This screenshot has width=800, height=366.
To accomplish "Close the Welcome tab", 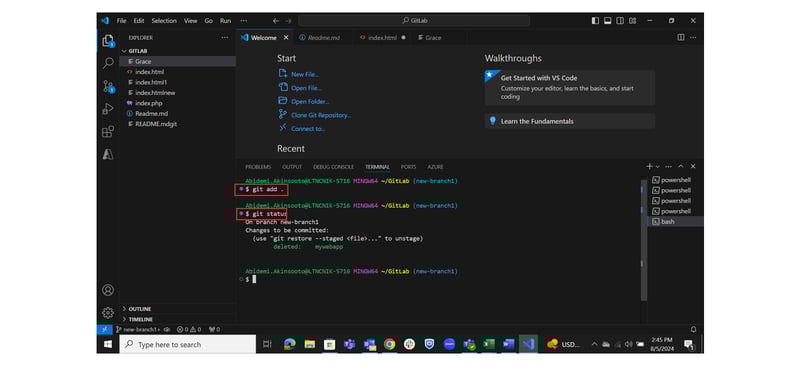I will [286, 37].
